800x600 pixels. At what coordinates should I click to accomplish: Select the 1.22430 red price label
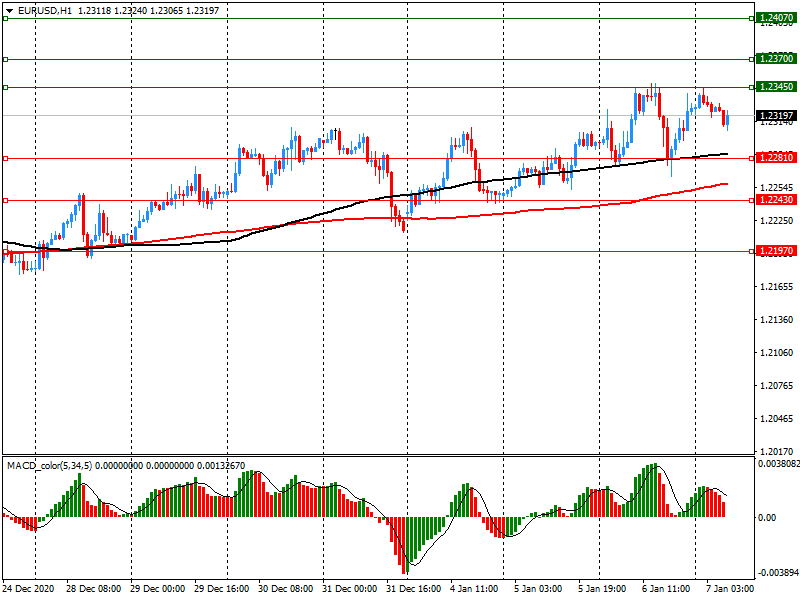click(776, 200)
